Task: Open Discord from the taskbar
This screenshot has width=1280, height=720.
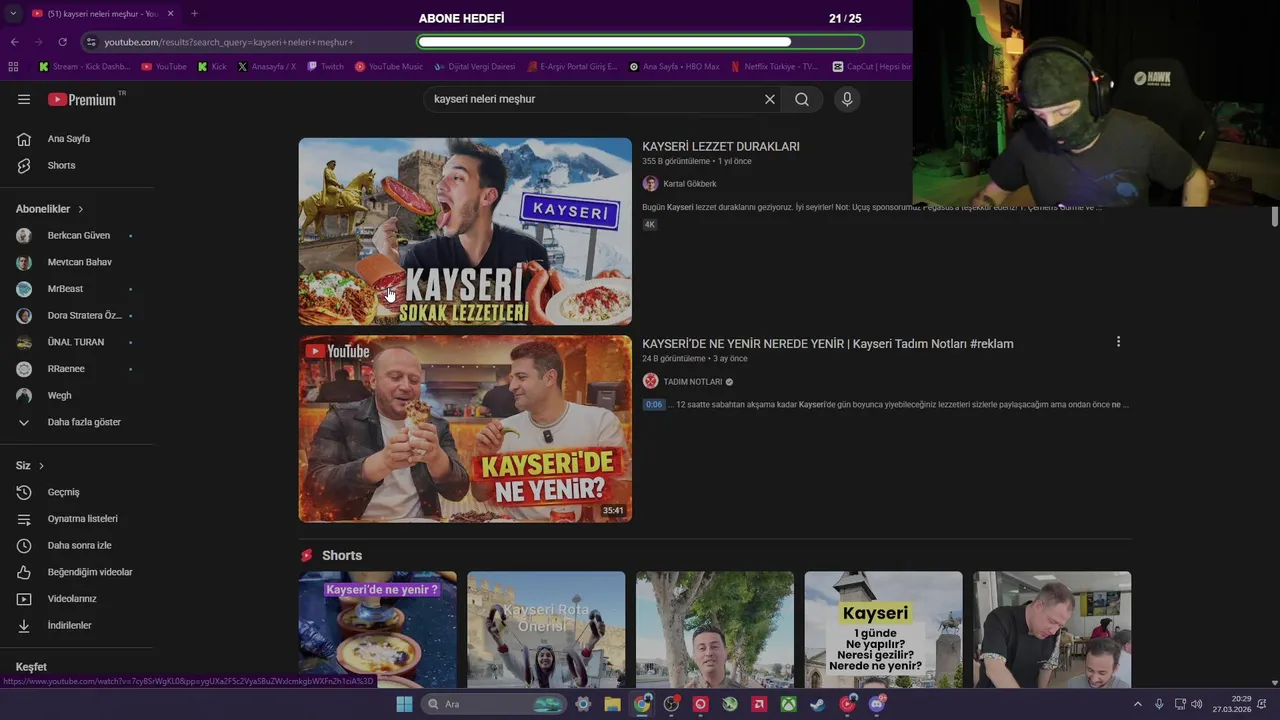Action: click(877, 704)
